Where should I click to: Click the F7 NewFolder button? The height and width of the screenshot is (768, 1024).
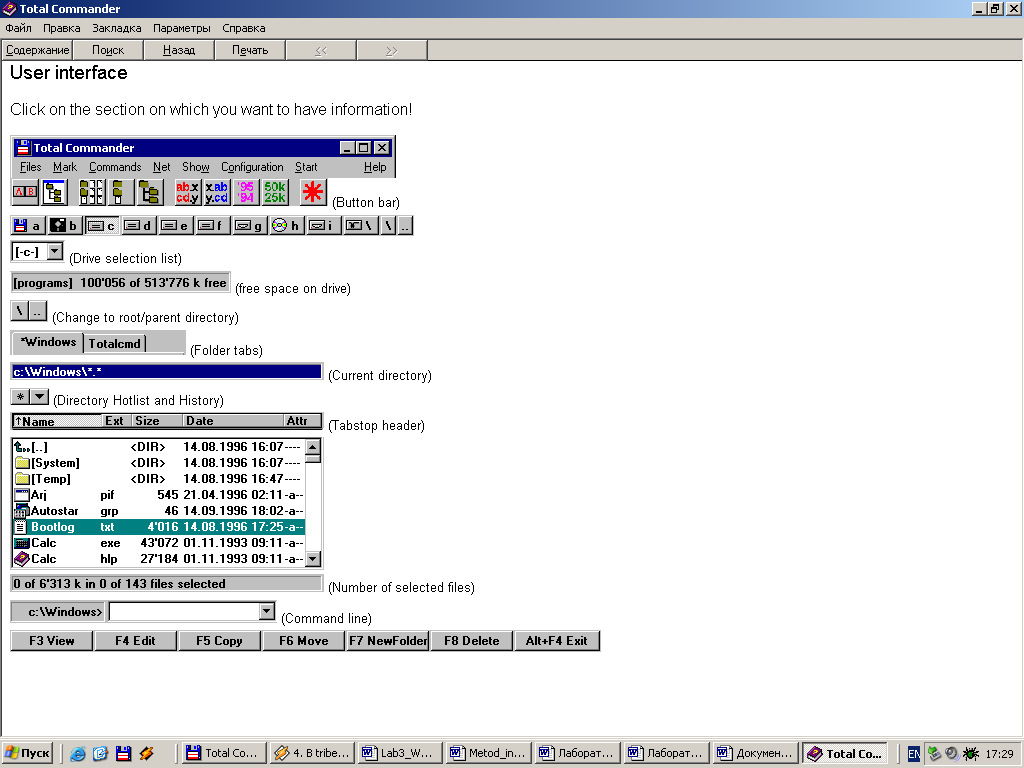388,641
